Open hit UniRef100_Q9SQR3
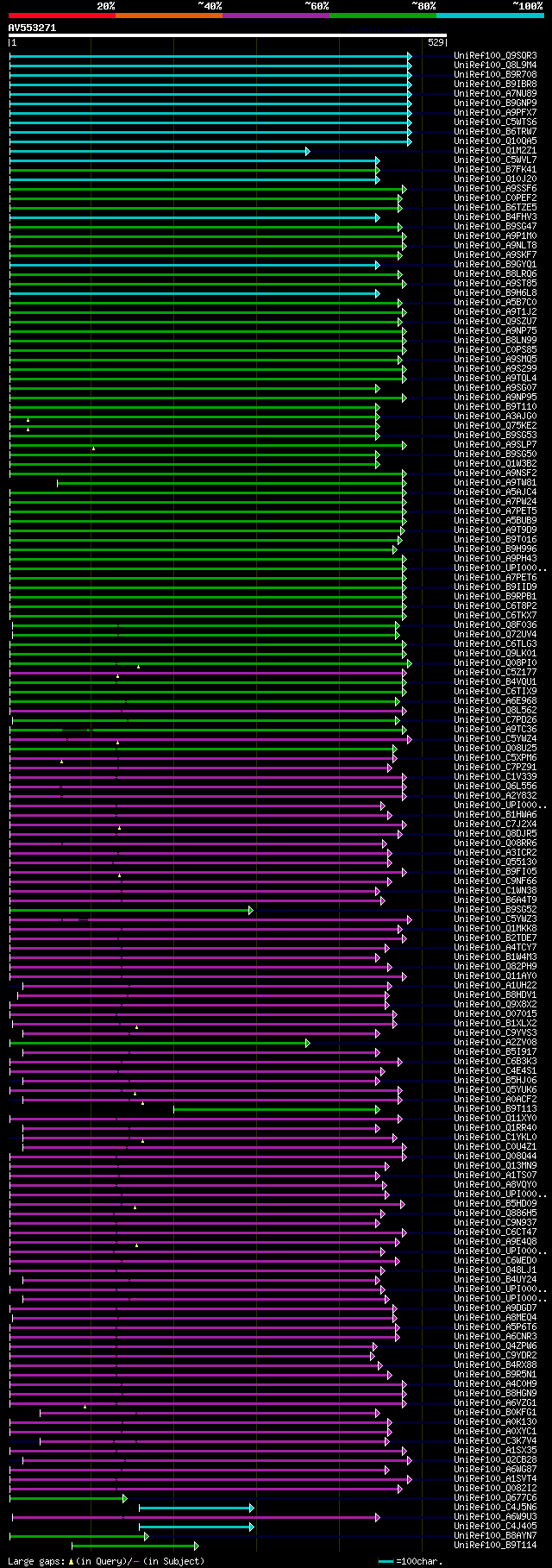 tap(495, 56)
